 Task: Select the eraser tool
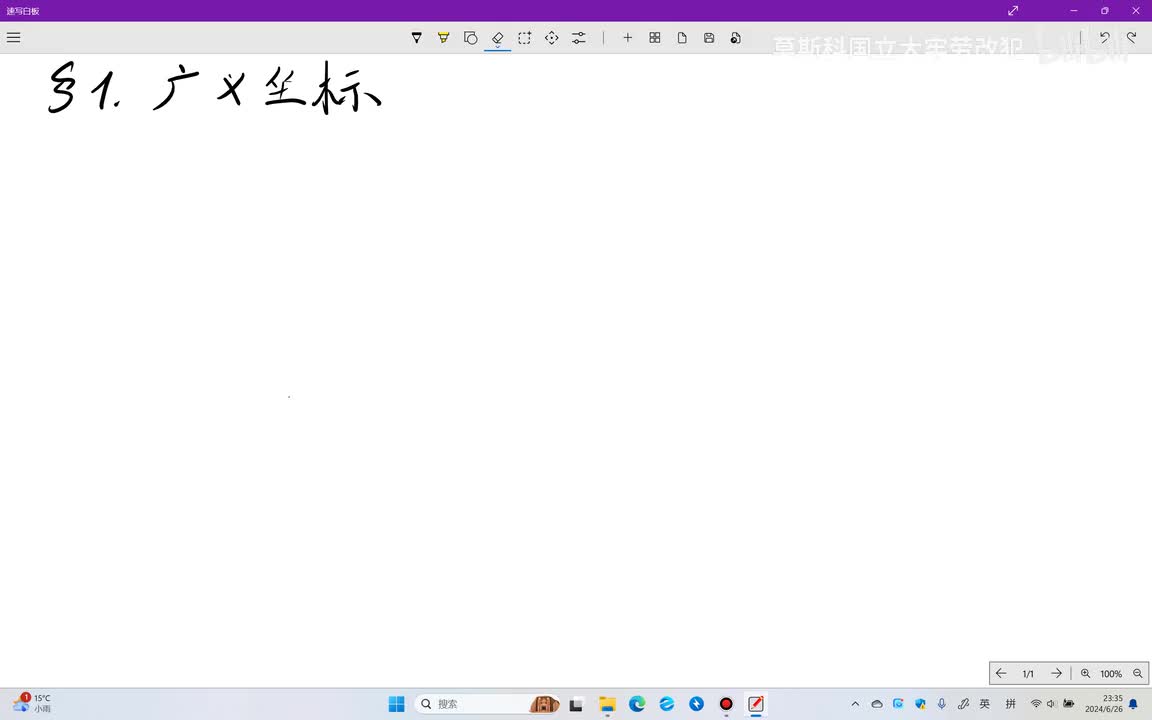click(497, 37)
